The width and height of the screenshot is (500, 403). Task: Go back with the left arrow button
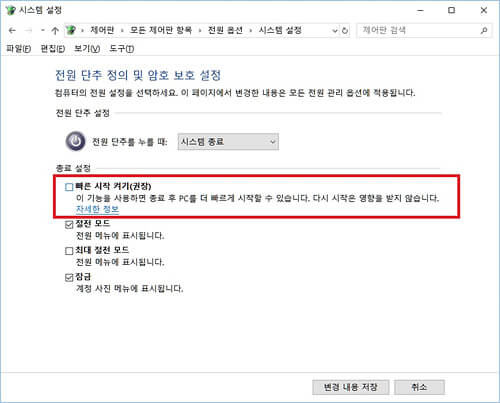tap(12, 31)
